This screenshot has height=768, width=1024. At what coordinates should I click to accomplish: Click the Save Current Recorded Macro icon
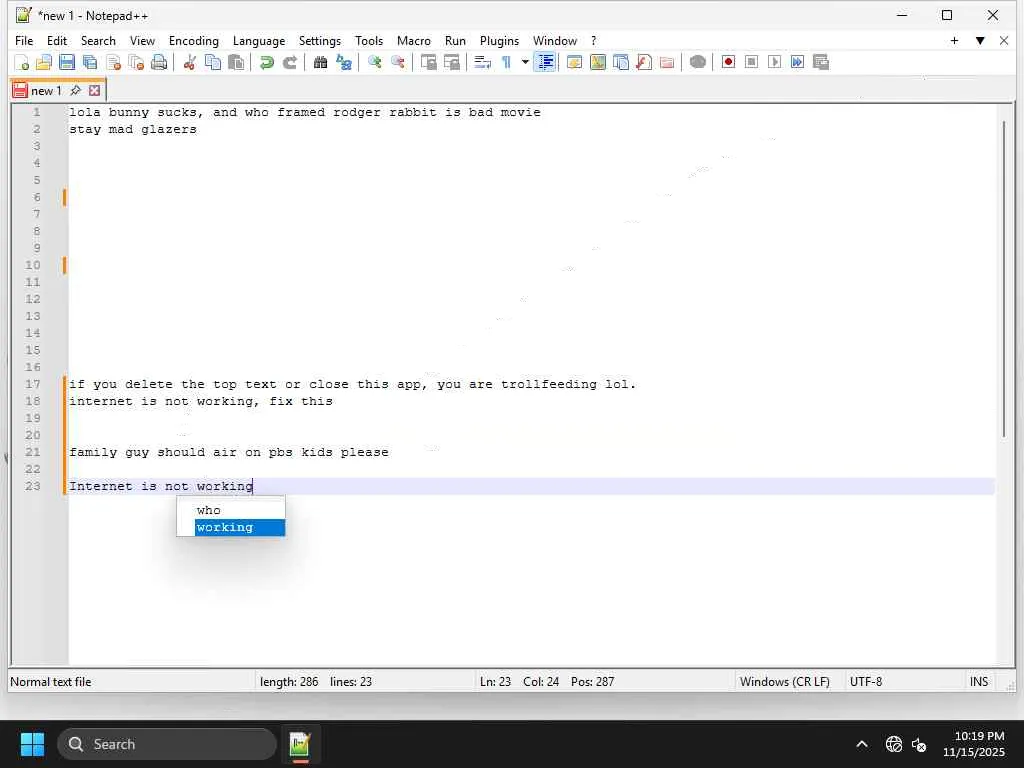821,62
